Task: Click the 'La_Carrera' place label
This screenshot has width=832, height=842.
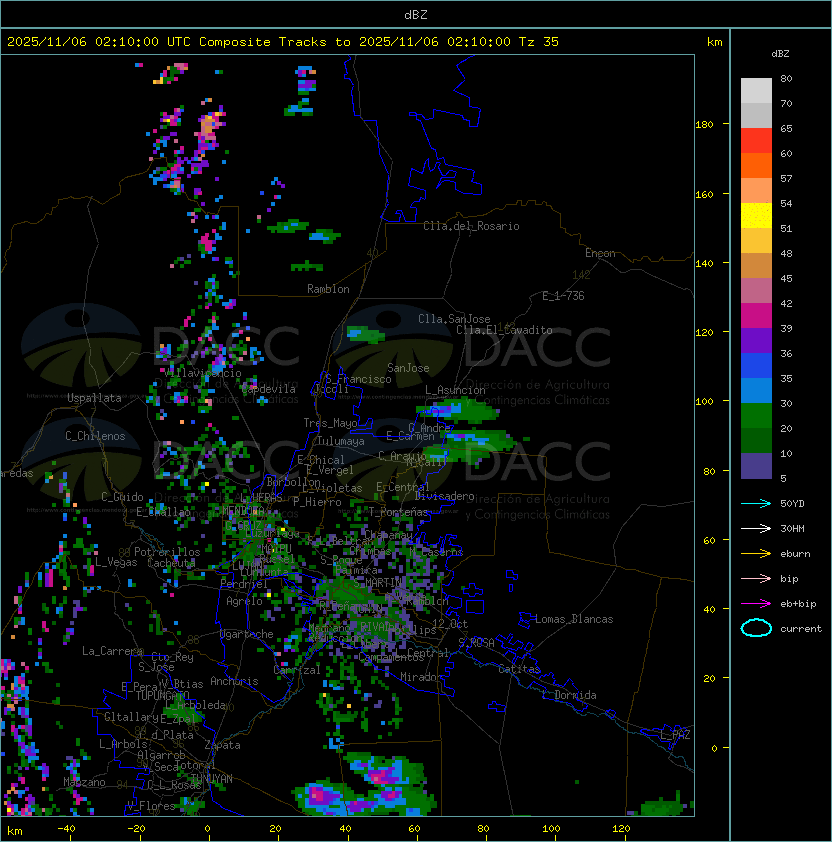Action: click(x=112, y=651)
